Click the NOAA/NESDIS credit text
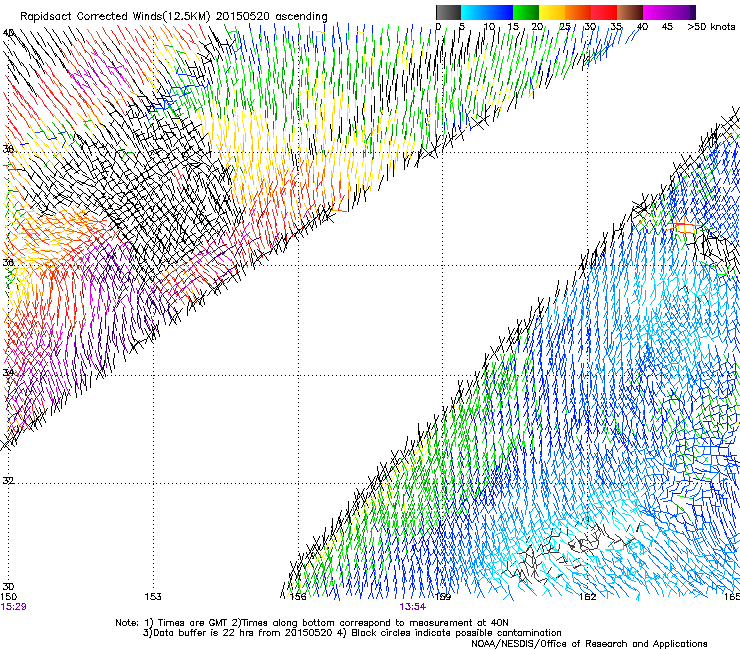Image resolution: width=740 pixels, height=650 pixels. (589, 644)
